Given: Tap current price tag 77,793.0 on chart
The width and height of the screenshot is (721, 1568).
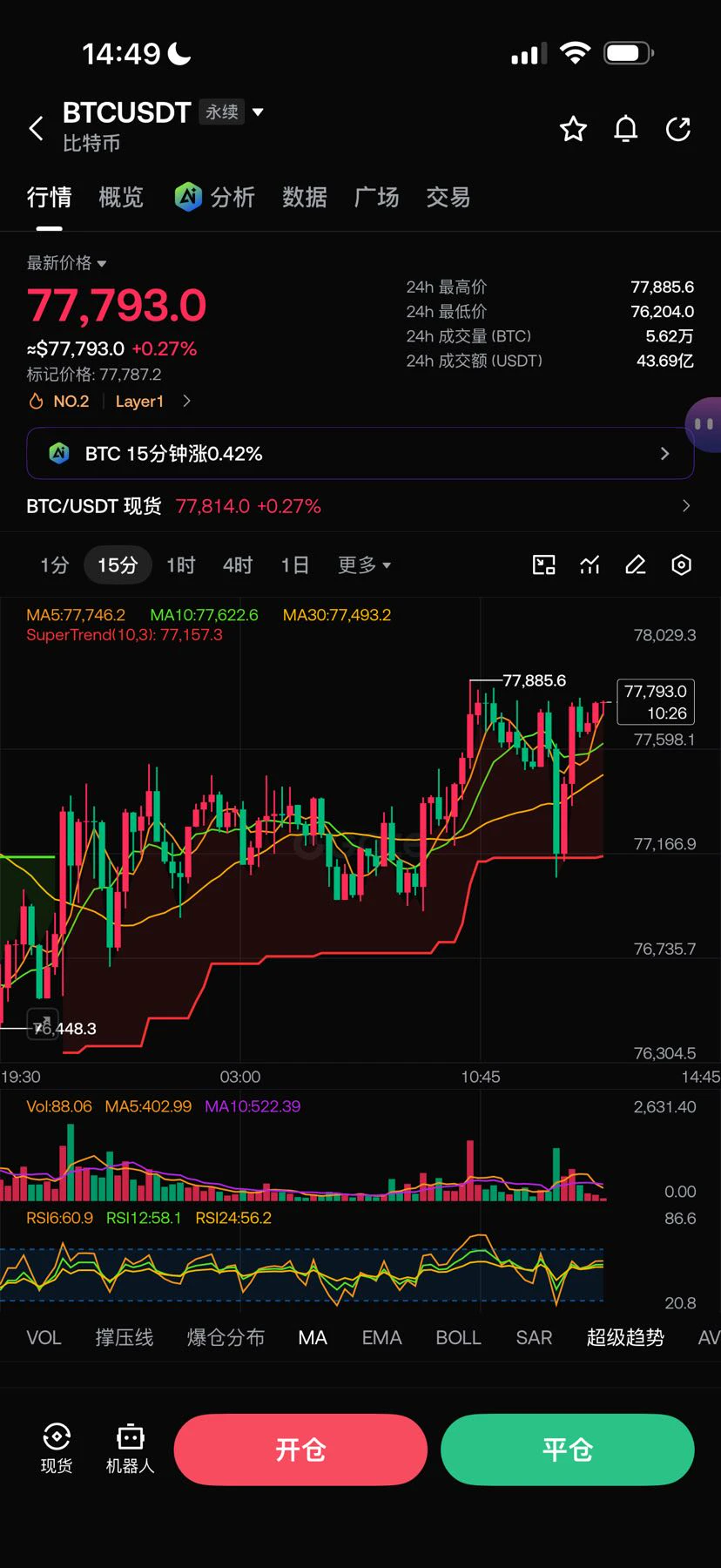Looking at the screenshot, I should click(x=656, y=702).
